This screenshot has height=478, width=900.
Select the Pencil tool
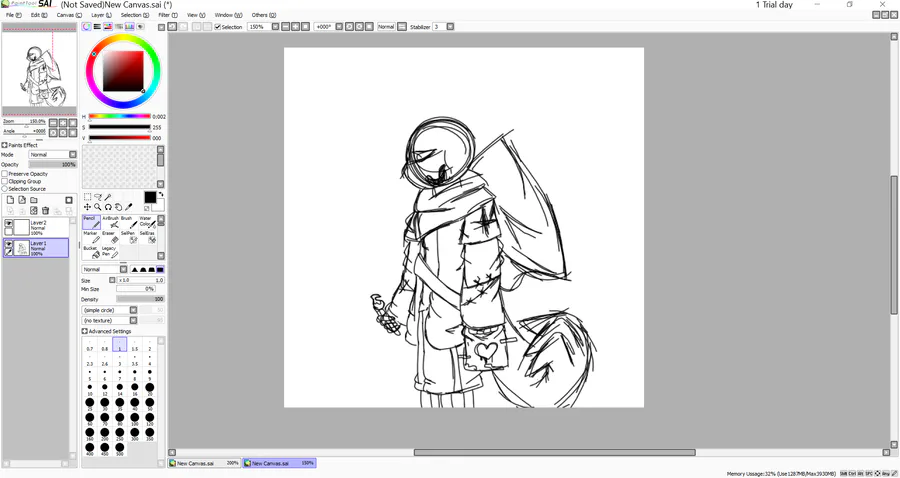91,223
